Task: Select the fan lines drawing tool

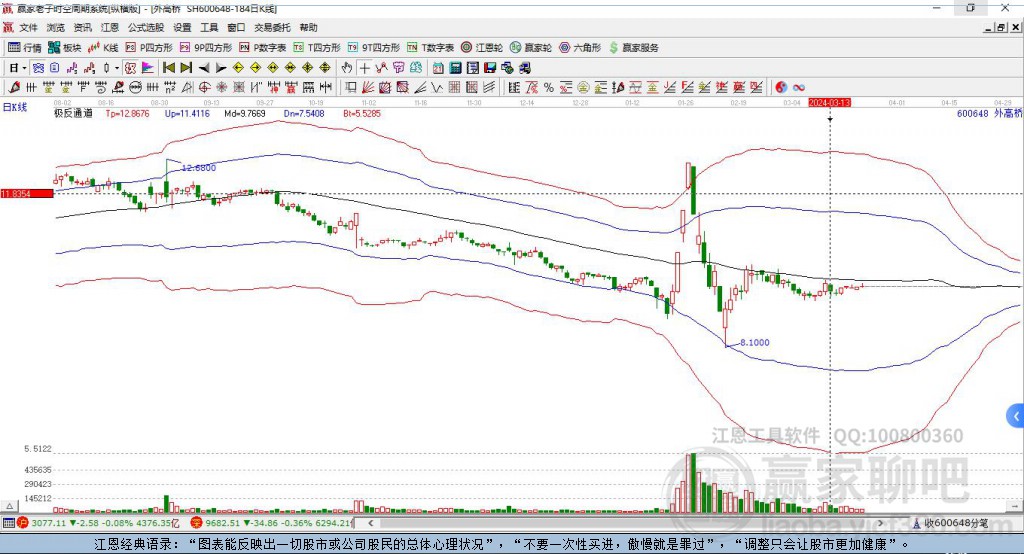Action: (x=368, y=88)
